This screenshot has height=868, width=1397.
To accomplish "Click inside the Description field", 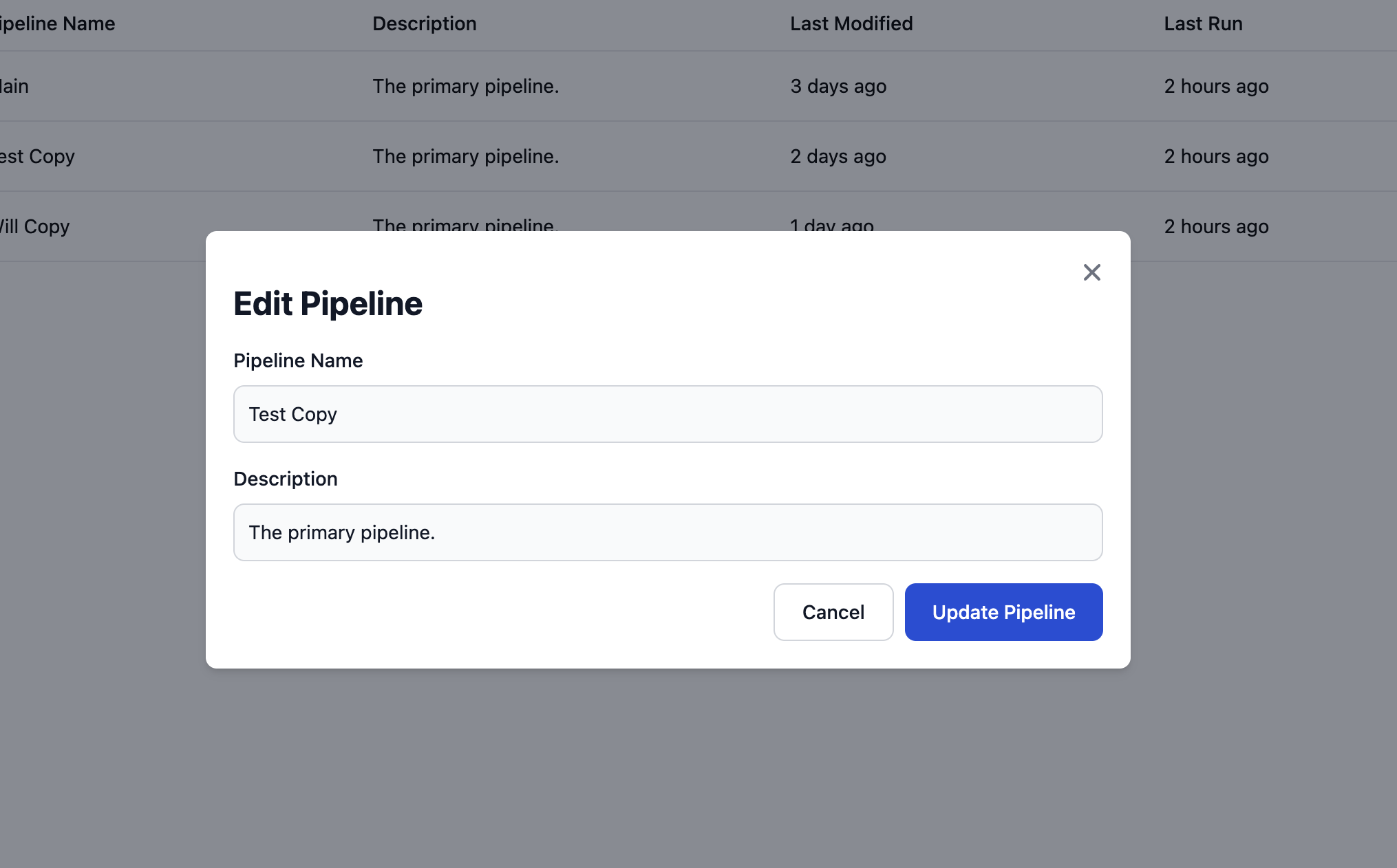I will click(x=668, y=532).
